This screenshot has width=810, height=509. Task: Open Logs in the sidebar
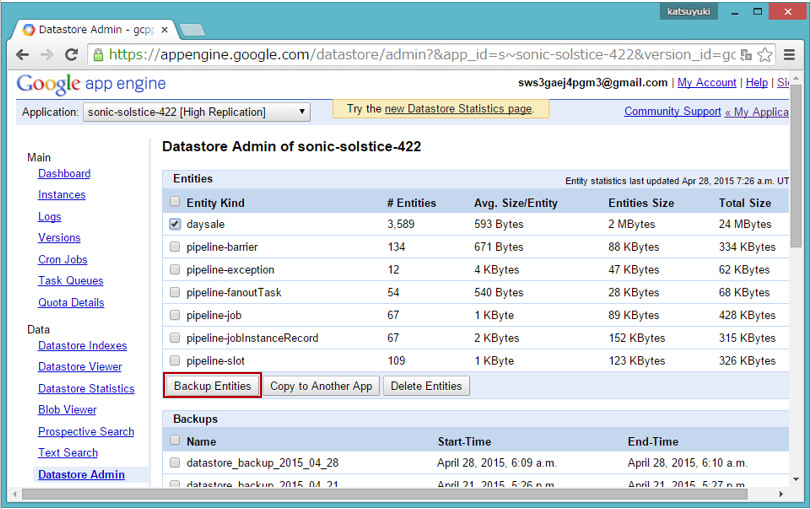[50, 217]
